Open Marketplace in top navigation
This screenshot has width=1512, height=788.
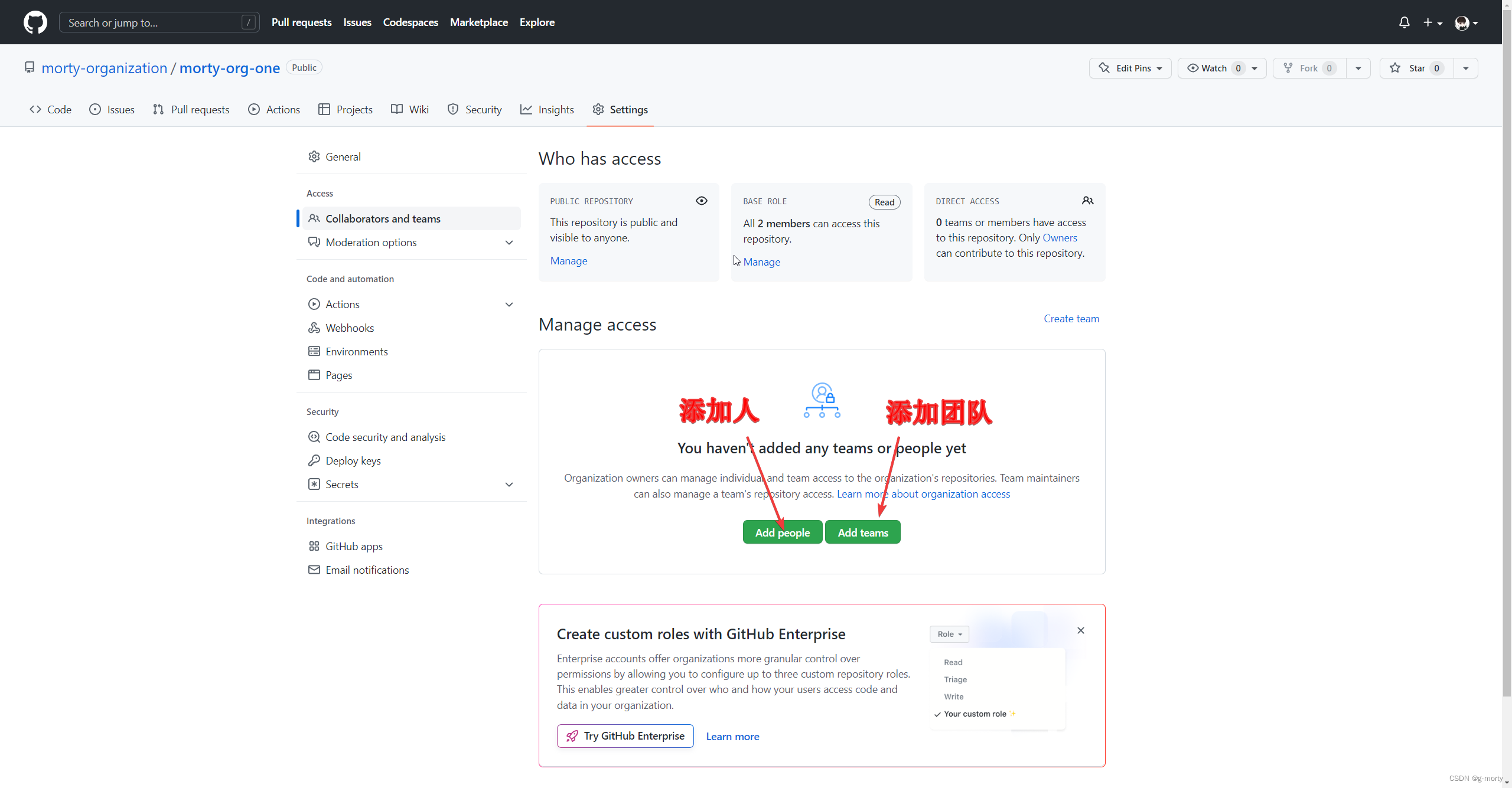coord(479,22)
